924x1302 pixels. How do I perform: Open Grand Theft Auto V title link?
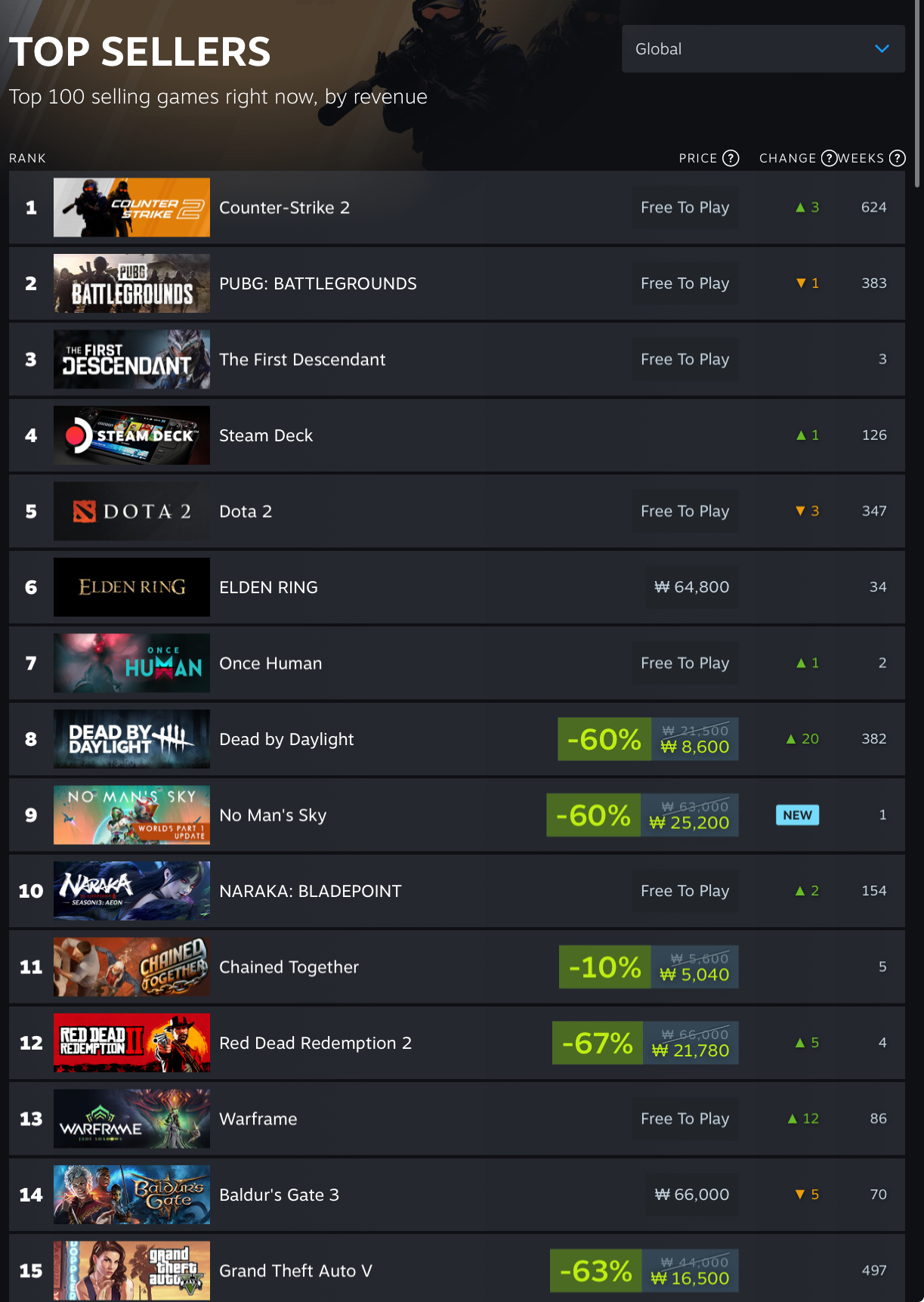pos(295,1271)
